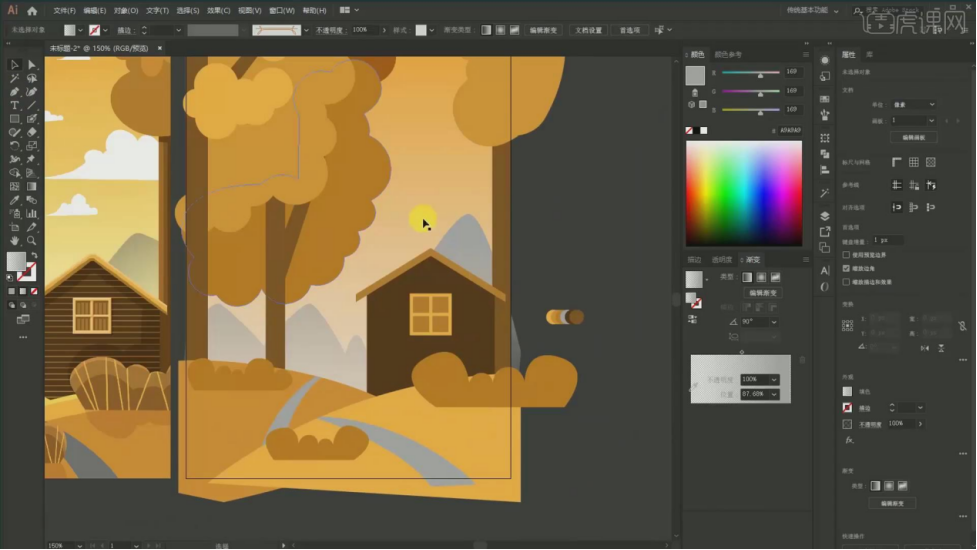Enable the 缩放描边和效果 checkbox
This screenshot has width=977, height=550.
click(x=847, y=282)
